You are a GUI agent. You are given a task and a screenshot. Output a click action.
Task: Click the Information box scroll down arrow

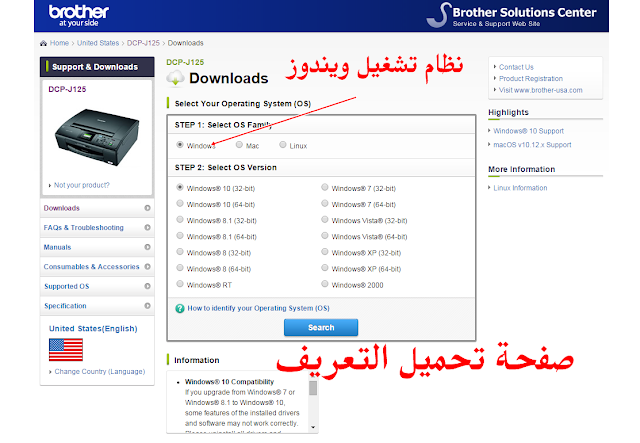313,427
